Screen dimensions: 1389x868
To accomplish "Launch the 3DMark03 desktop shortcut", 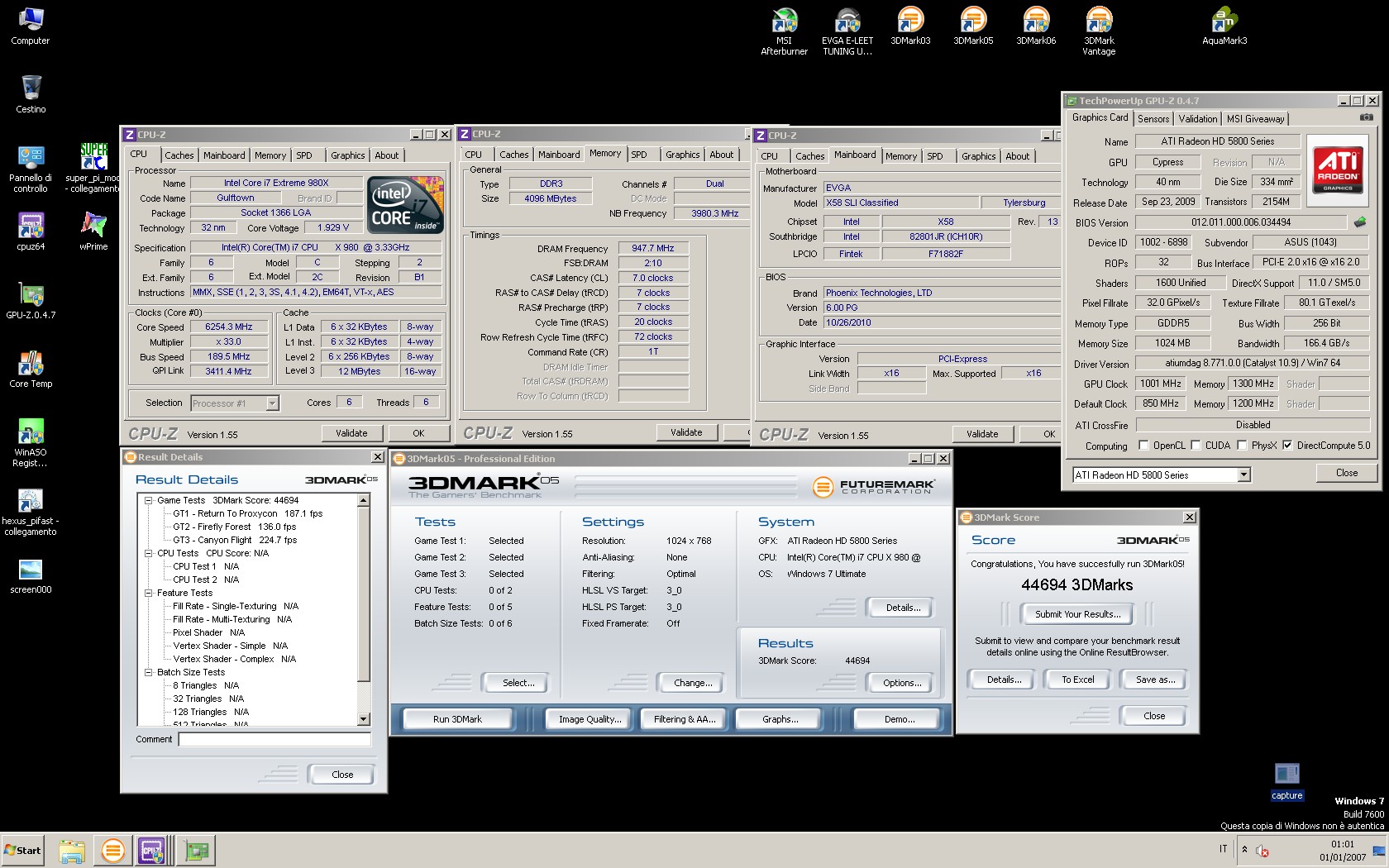I will (x=910, y=25).
